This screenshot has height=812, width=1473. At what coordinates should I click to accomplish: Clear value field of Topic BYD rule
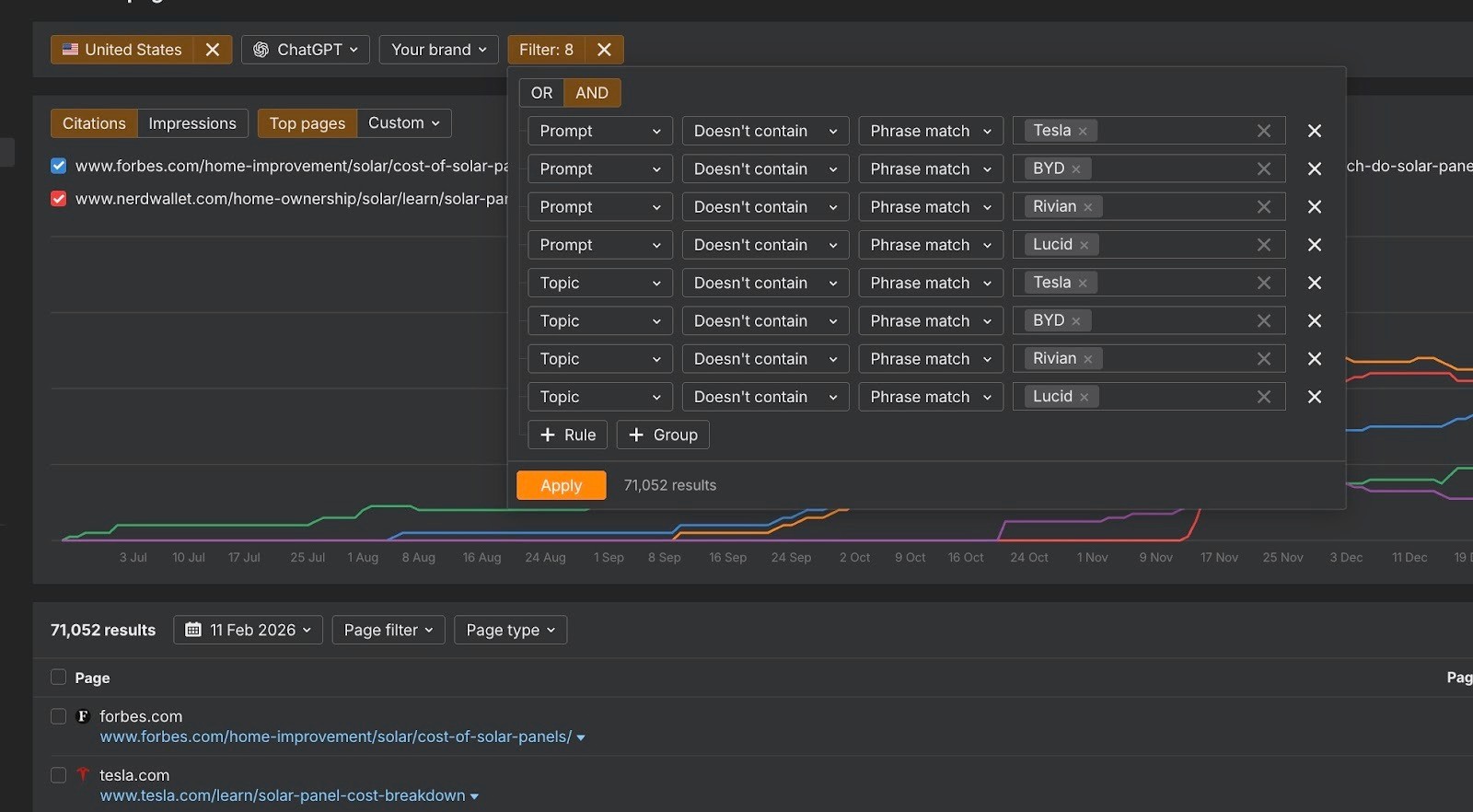click(1264, 320)
